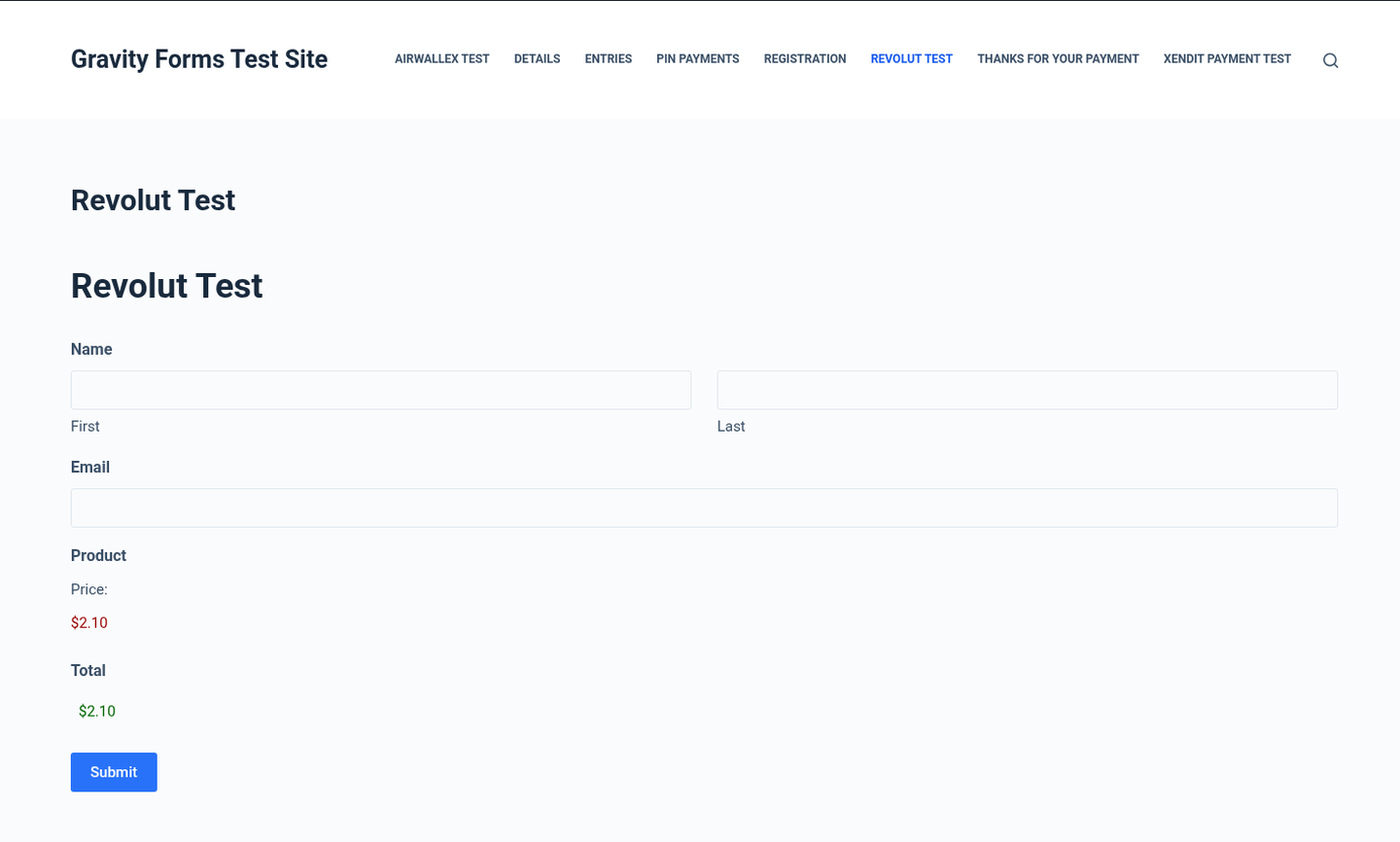This screenshot has height=842, width=1400.
Task: Submit the Revolut Test form
Action: (114, 772)
